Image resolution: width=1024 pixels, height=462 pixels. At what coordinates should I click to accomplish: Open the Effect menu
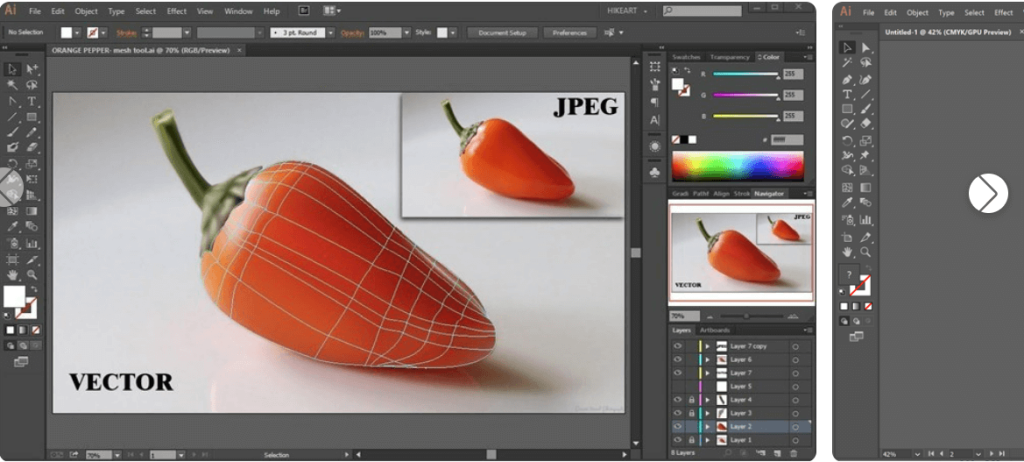176,11
